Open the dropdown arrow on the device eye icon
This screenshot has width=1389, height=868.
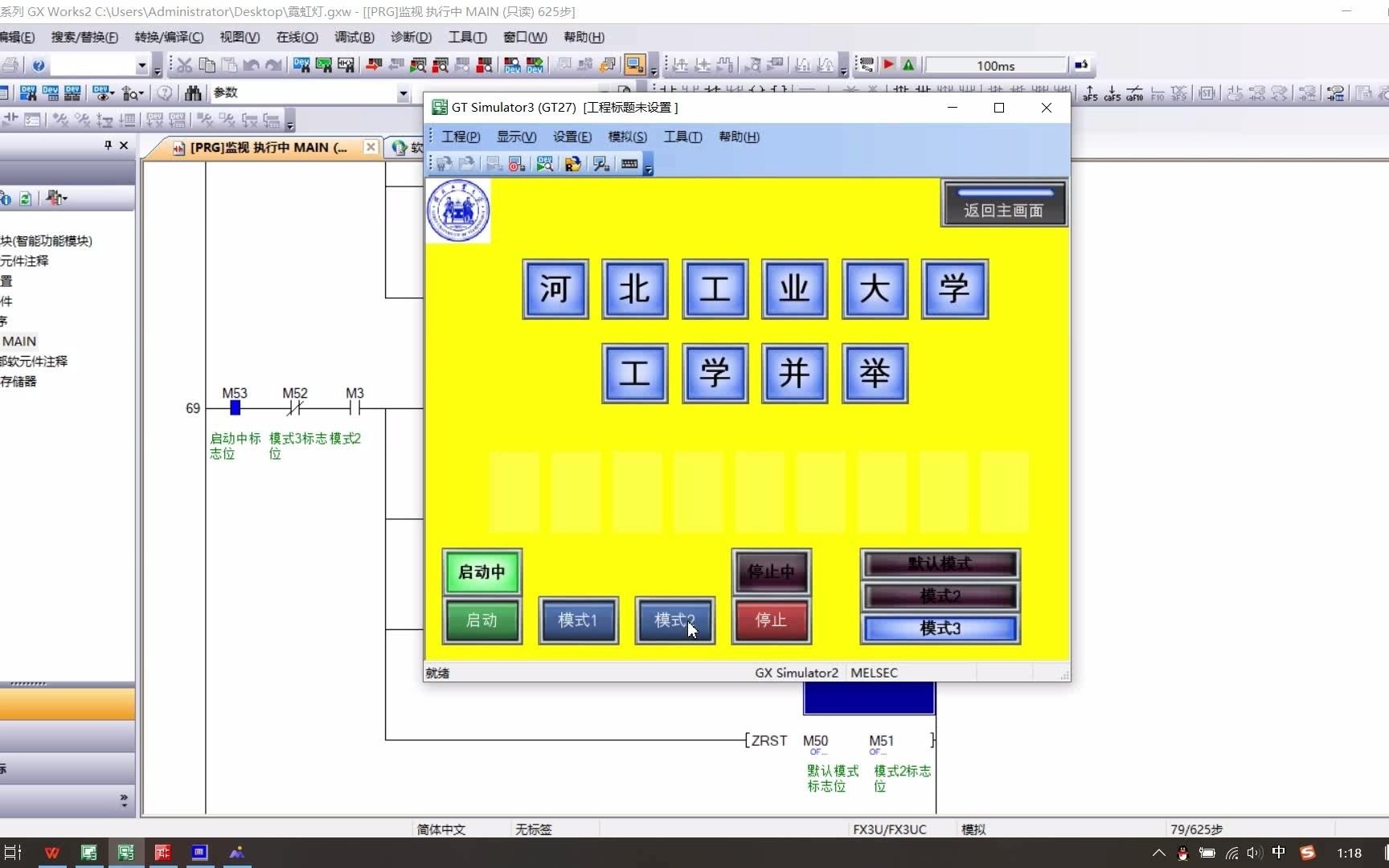[111, 93]
